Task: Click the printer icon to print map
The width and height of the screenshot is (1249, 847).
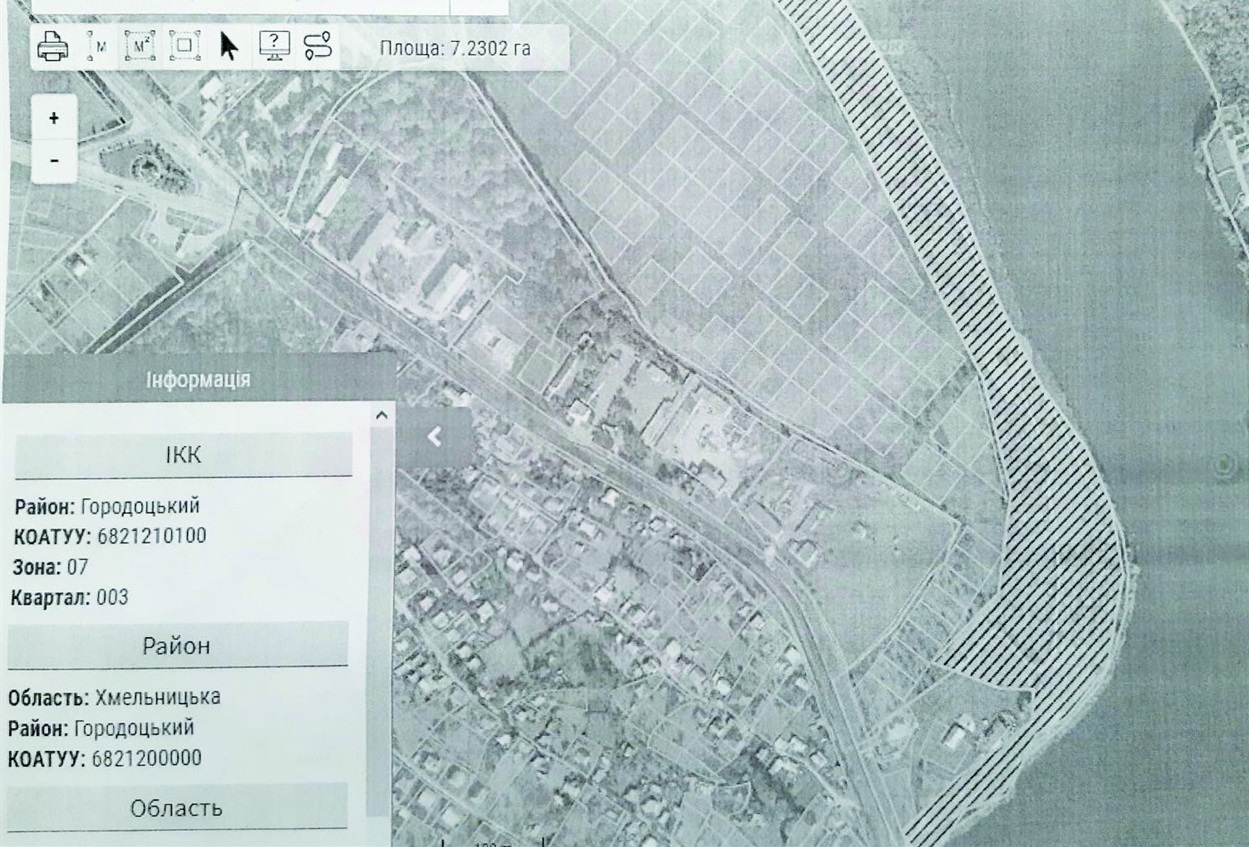Action: [x=52, y=47]
